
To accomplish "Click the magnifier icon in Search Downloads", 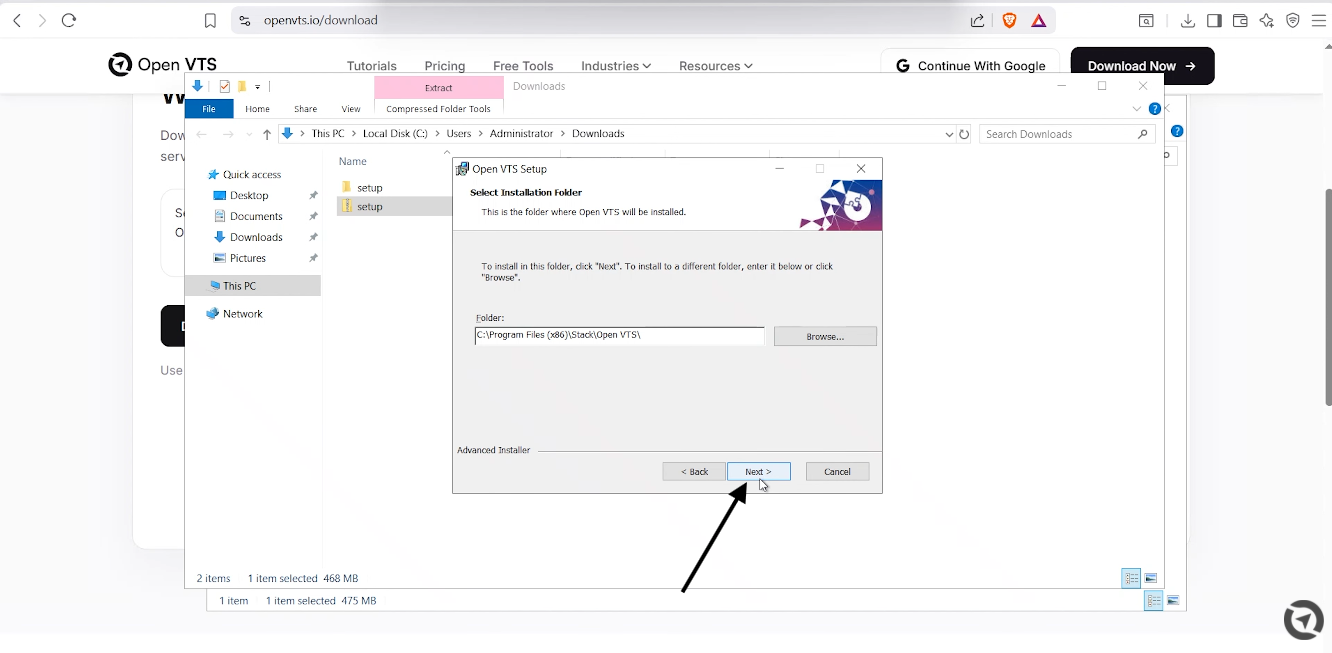I will 1142,134.
